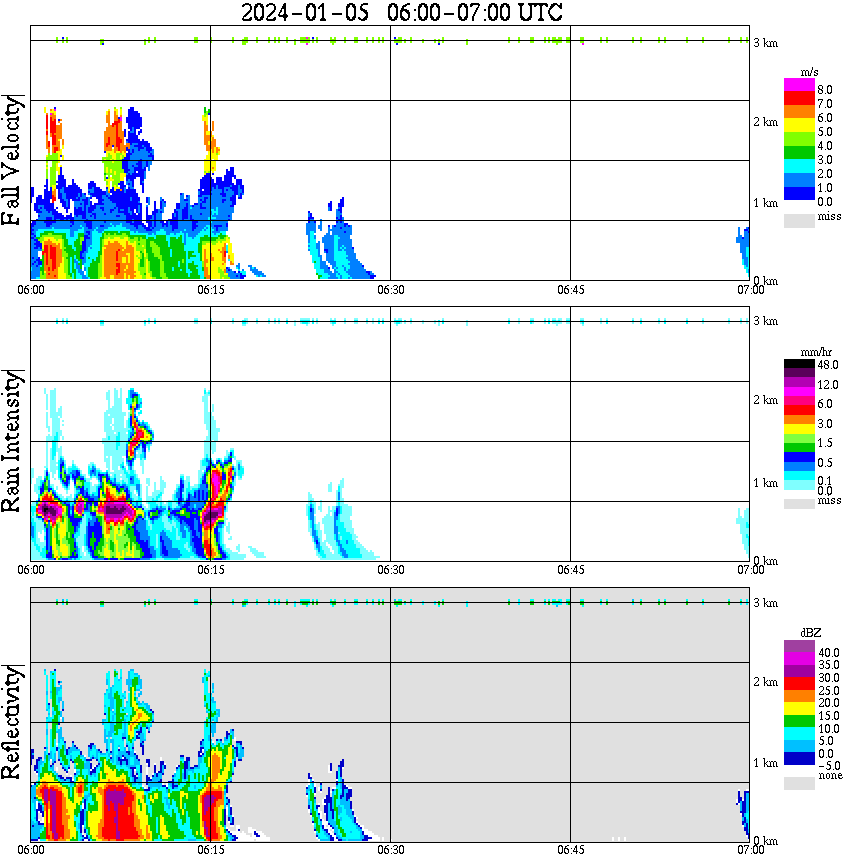Click the red swatch in the m/s legend
The height and width of the screenshot is (868, 850).
pyautogui.click(x=799, y=98)
